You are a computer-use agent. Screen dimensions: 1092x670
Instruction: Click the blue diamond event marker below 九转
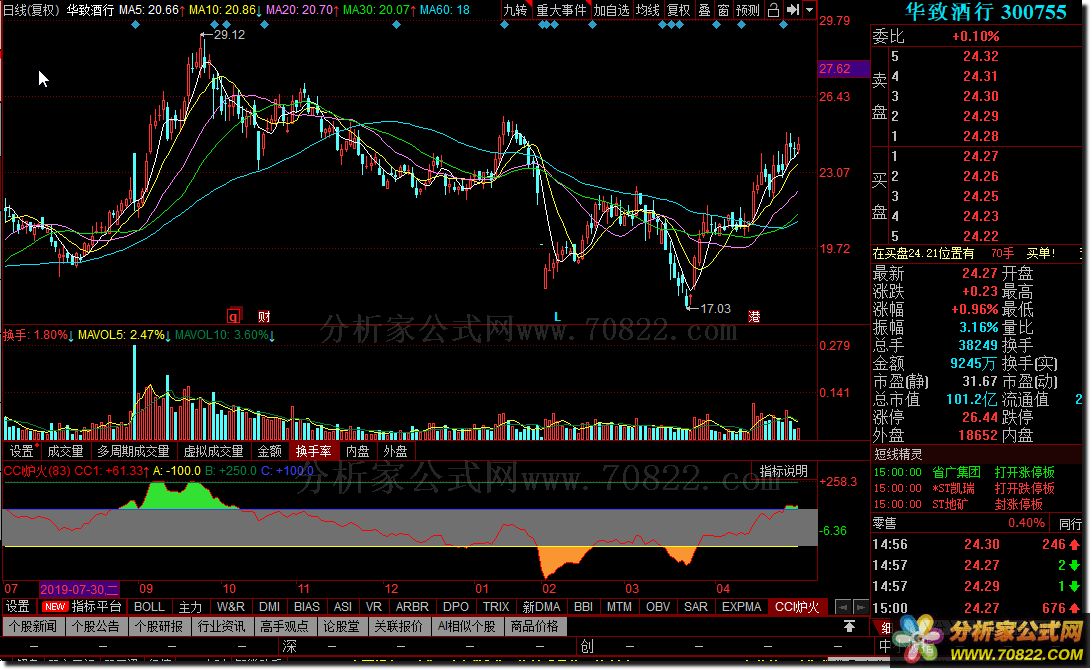pyautogui.click(x=504, y=25)
